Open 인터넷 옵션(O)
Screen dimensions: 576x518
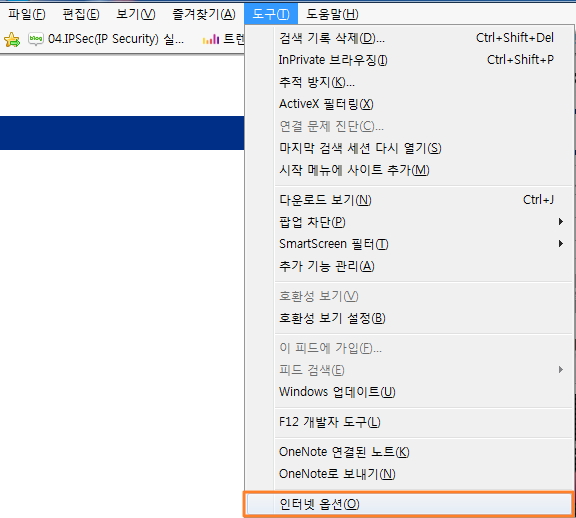pos(408,504)
